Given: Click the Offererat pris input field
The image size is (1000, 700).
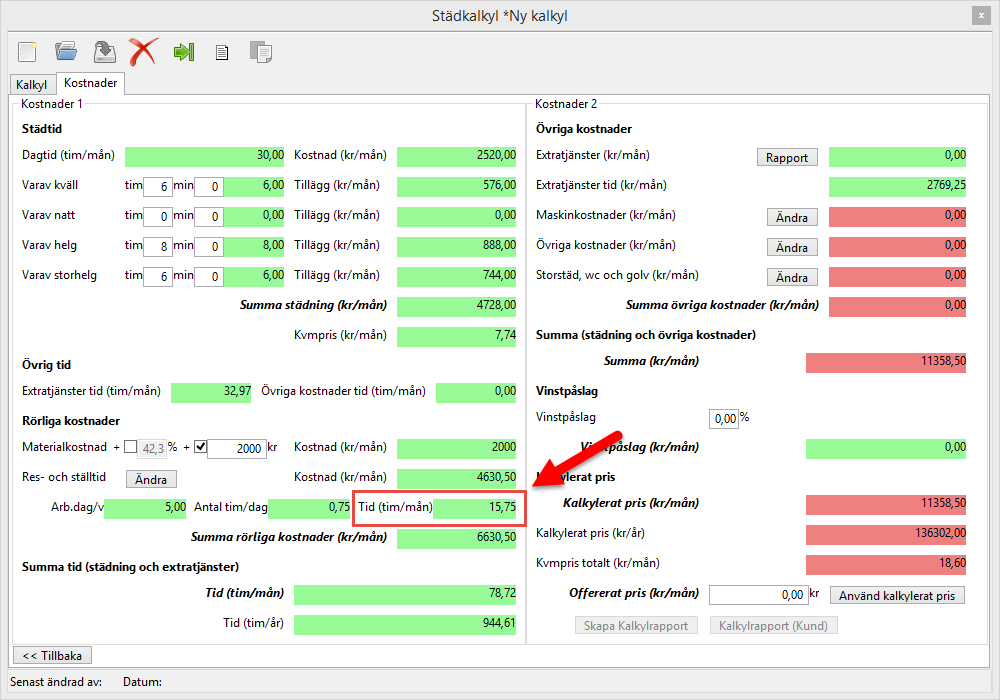Looking at the screenshot, I should click(x=757, y=595).
